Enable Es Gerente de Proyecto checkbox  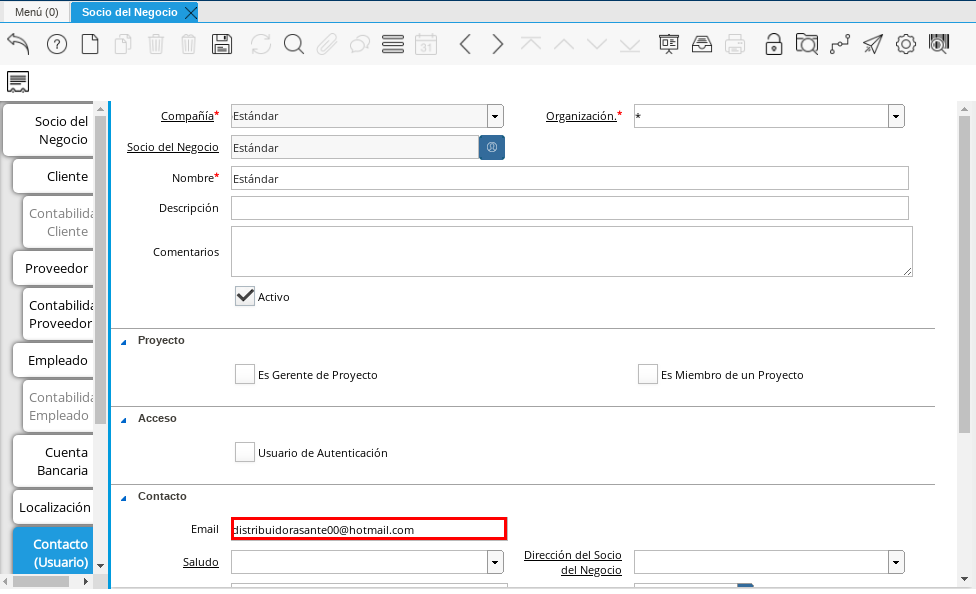(x=245, y=374)
